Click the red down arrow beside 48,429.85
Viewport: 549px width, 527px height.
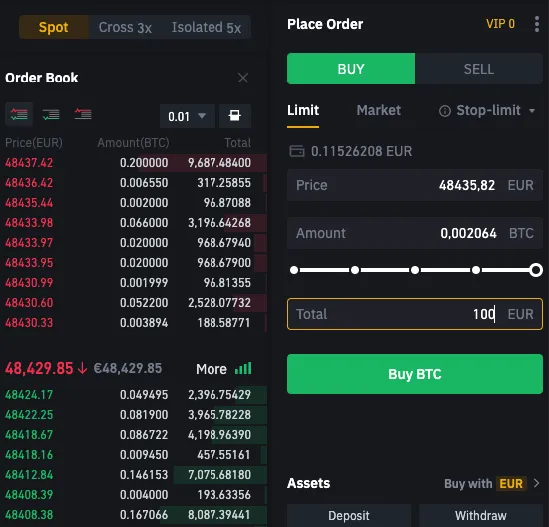coord(82,368)
